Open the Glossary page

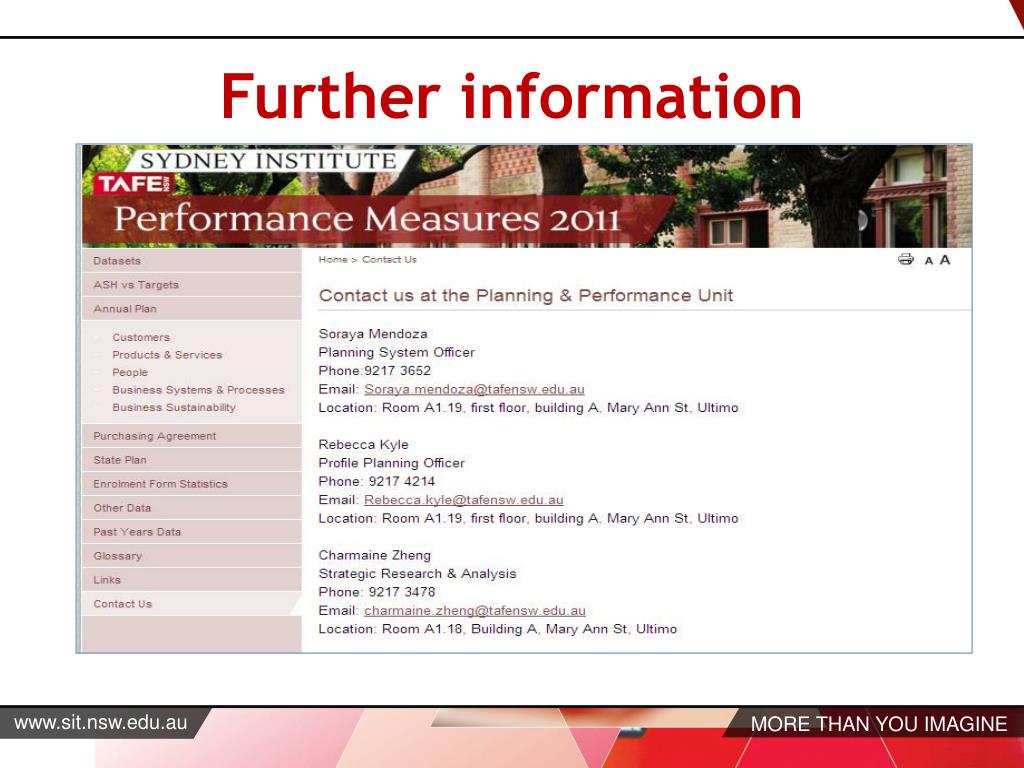[x=191, y=556]
